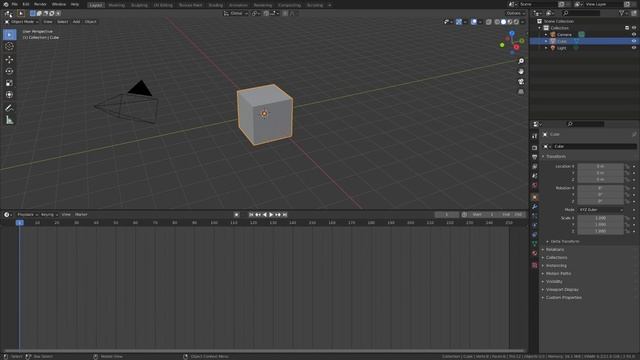Open the Modifiers wrench tab icon
This screenshot has height=360, width=640.
tap(535, 207)
